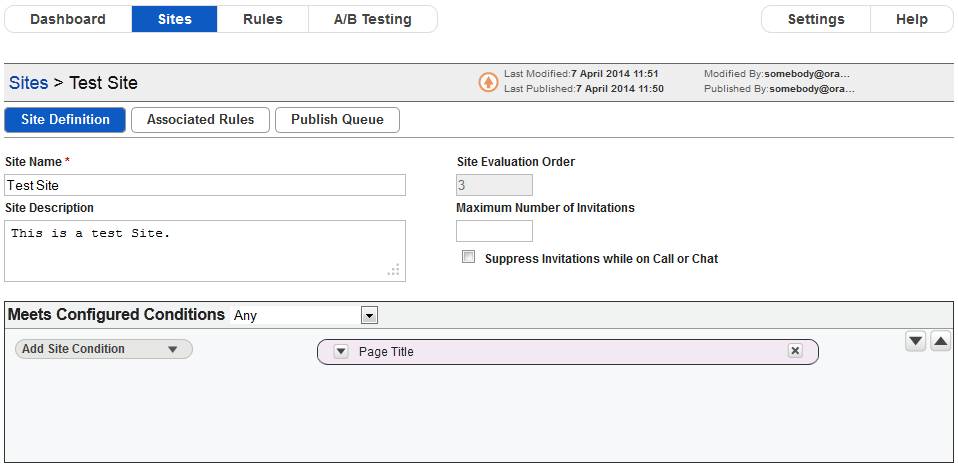Expand the Page Title condition arrow

(341, 352)
